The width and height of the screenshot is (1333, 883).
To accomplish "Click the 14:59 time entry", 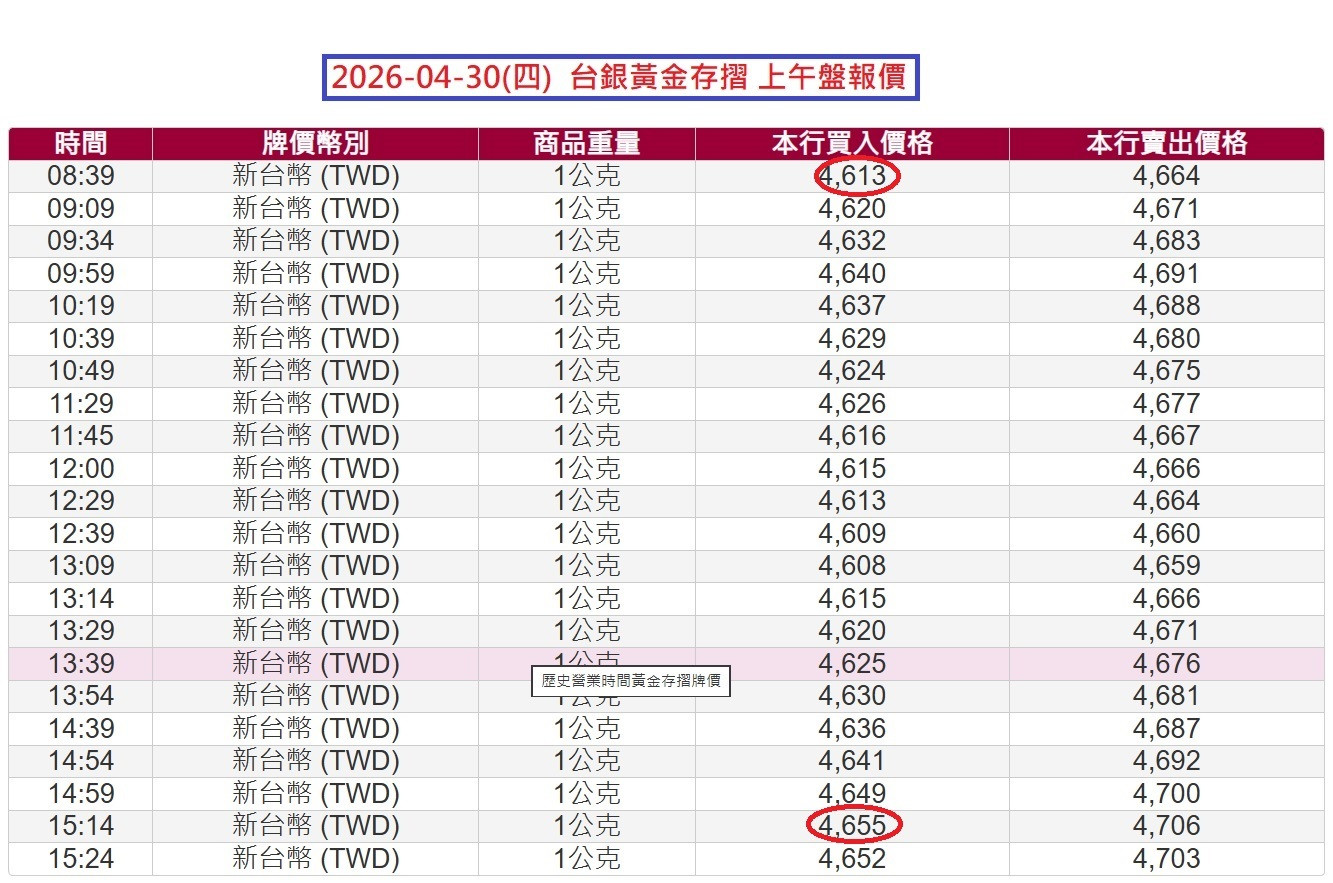I will (79, 793).
